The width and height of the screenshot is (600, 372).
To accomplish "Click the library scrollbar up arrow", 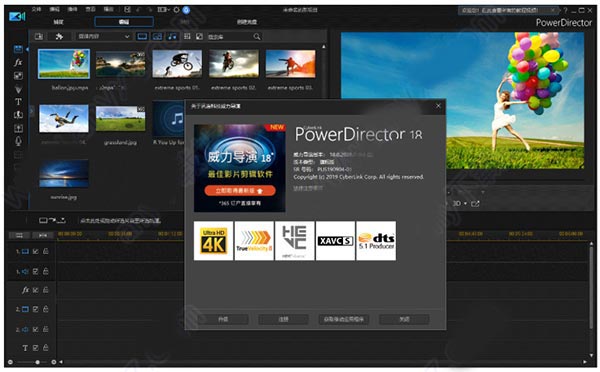I will point(324,47).
